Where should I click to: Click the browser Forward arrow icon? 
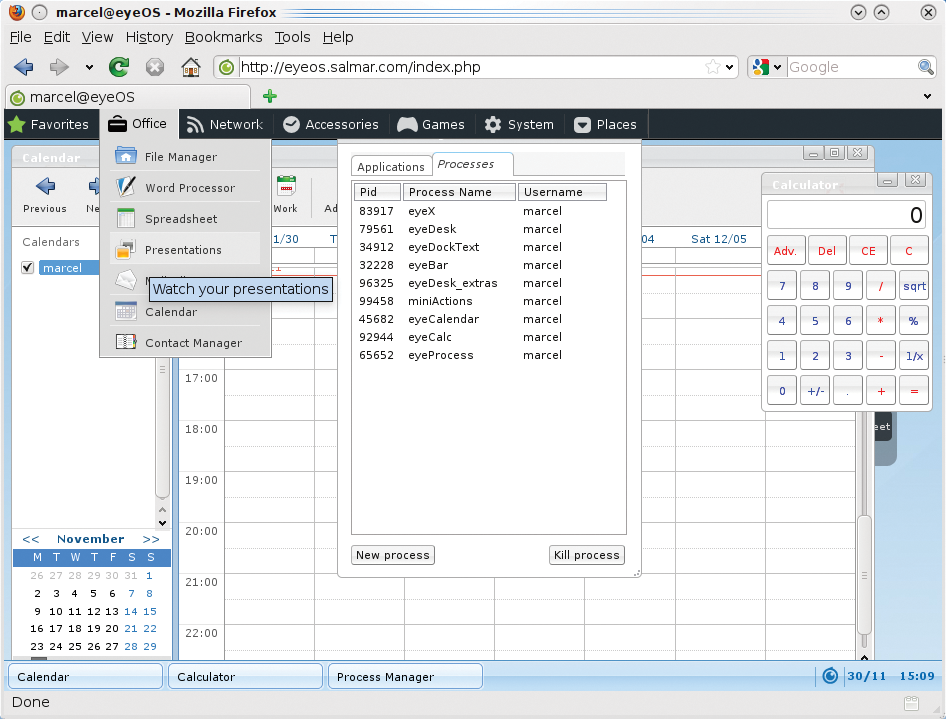(x=59, y=67)
